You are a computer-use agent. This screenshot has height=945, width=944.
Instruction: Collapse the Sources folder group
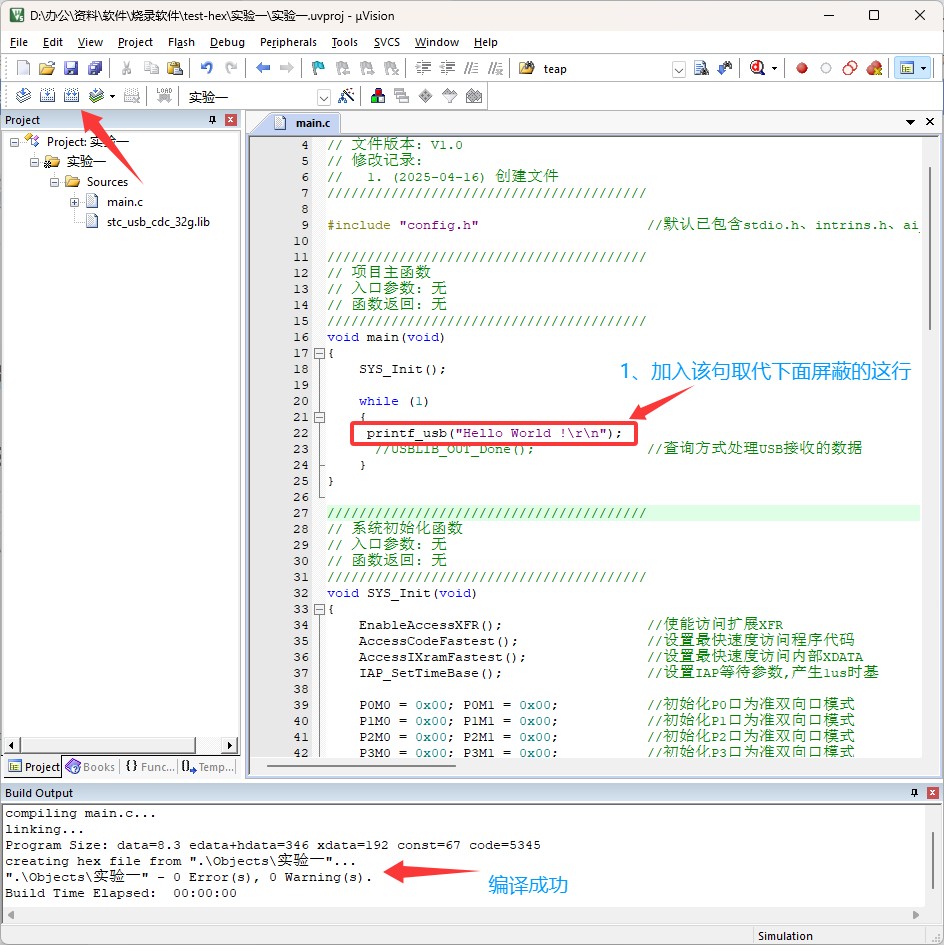click(x=54, y=182)
